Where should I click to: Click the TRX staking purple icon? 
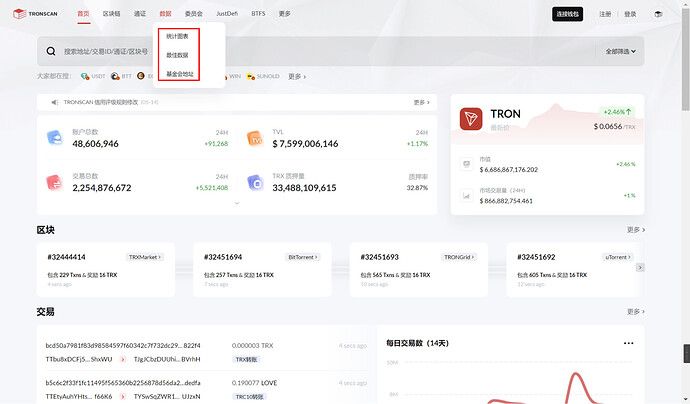click(x=255, y=182)
